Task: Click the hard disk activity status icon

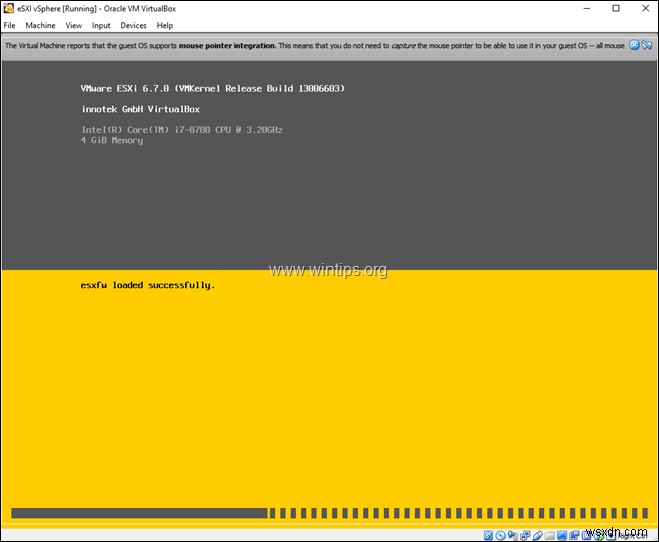Action: click(488, 535)
